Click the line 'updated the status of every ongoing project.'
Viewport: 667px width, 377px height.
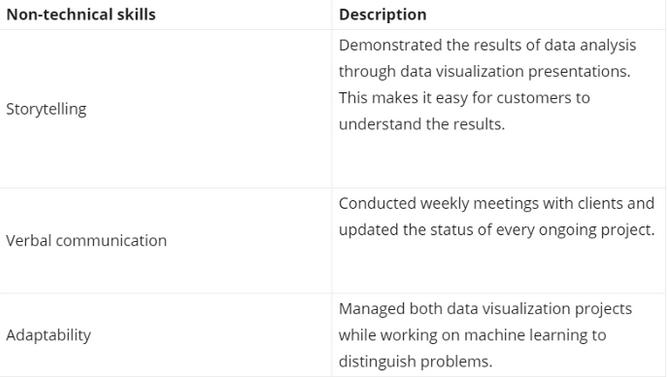coord(497,230)
